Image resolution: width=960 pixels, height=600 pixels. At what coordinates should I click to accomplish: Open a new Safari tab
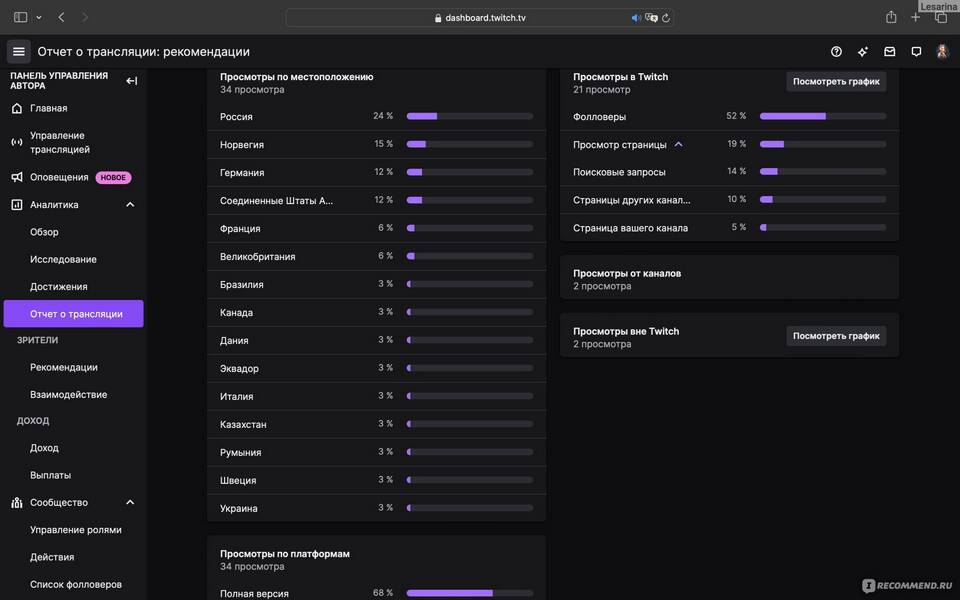coord(916,17)
